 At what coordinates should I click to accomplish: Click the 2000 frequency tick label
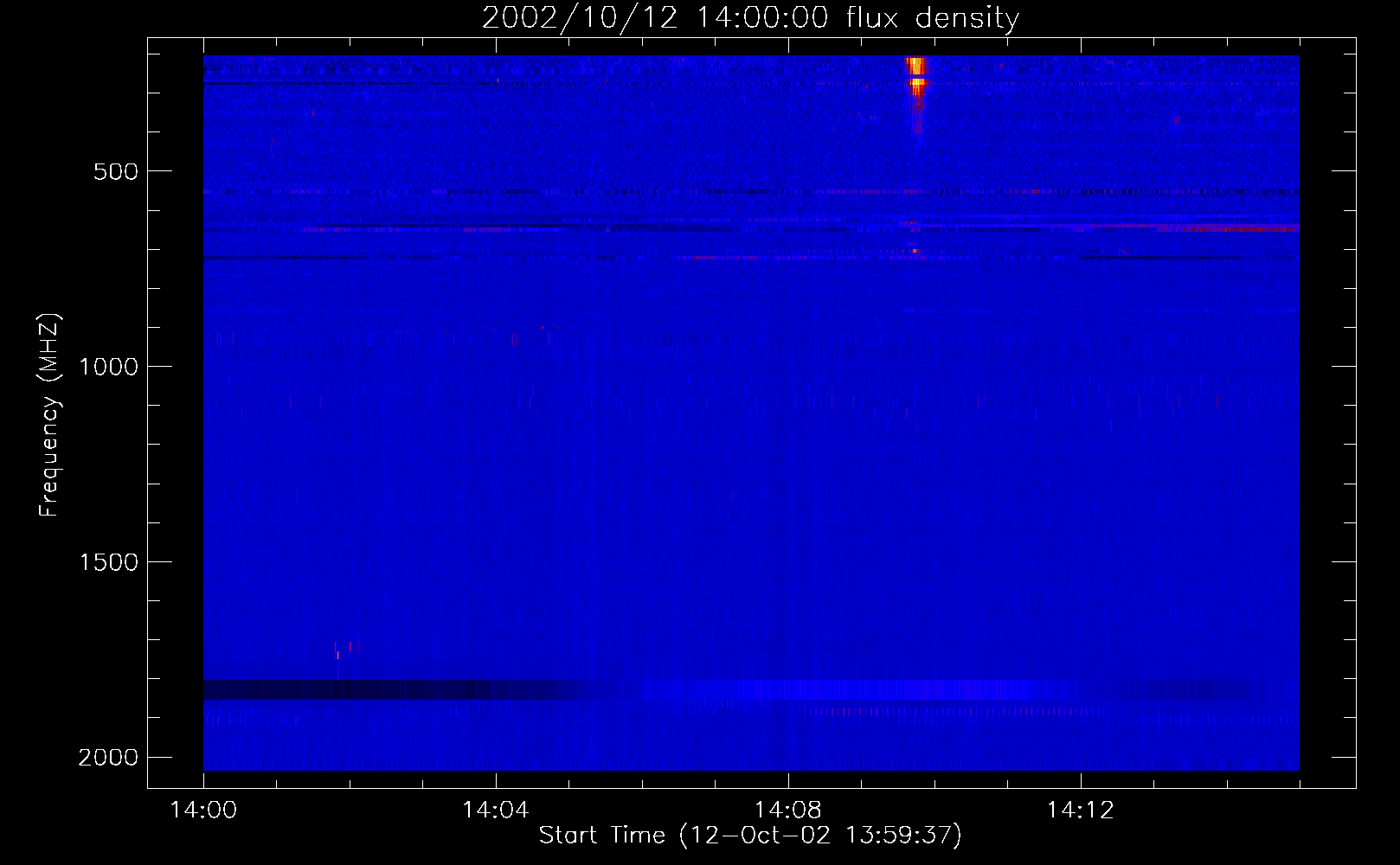[108, 758]
